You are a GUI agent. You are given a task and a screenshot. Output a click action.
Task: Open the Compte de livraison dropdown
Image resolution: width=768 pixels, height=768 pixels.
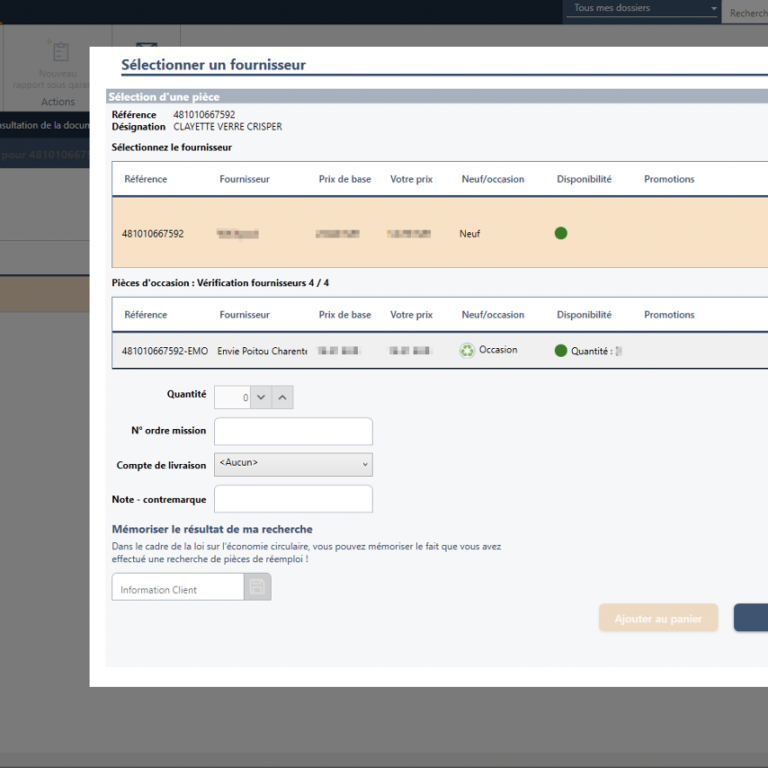coord(293,464)
